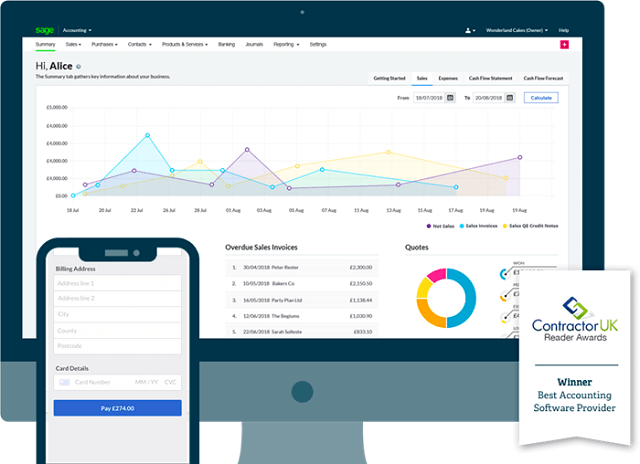
Task: Click the Postcode input field
Action: pos(117,345)
